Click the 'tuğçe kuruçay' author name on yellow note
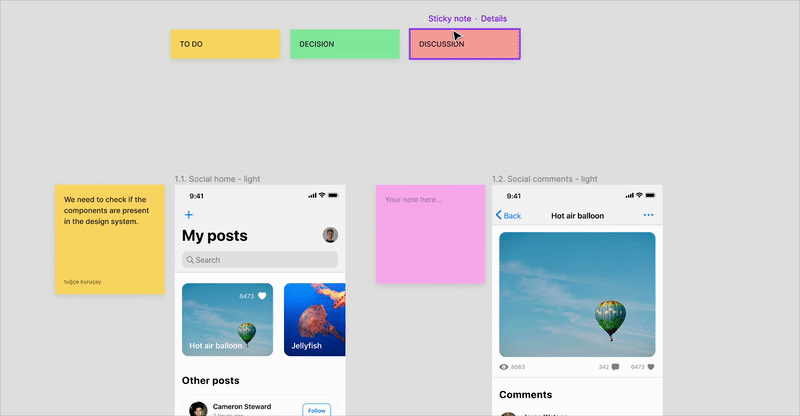This screenshot has width=800, height=416. coord(83,282)
